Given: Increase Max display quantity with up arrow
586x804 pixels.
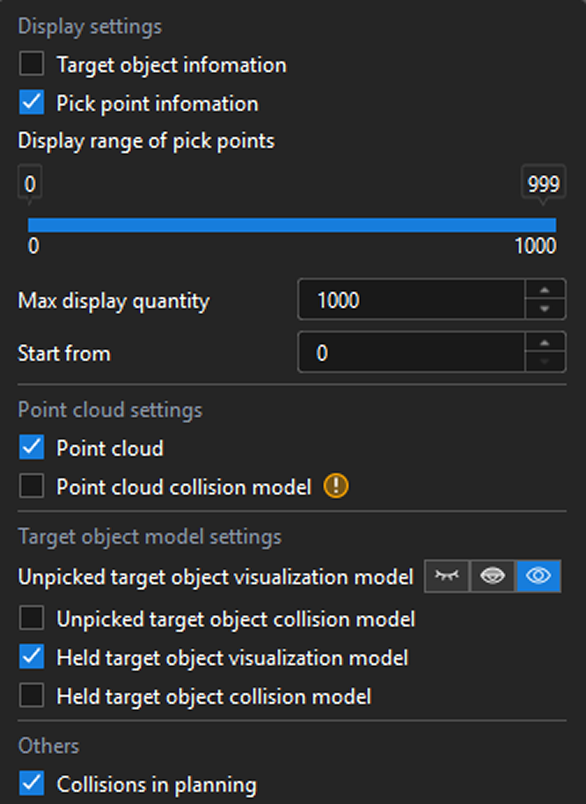Looking at the screenshot, I should click(x=544, y=290).
